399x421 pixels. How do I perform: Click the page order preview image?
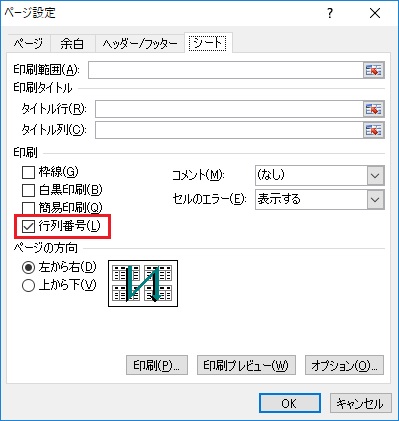click(x=143, y=283)
